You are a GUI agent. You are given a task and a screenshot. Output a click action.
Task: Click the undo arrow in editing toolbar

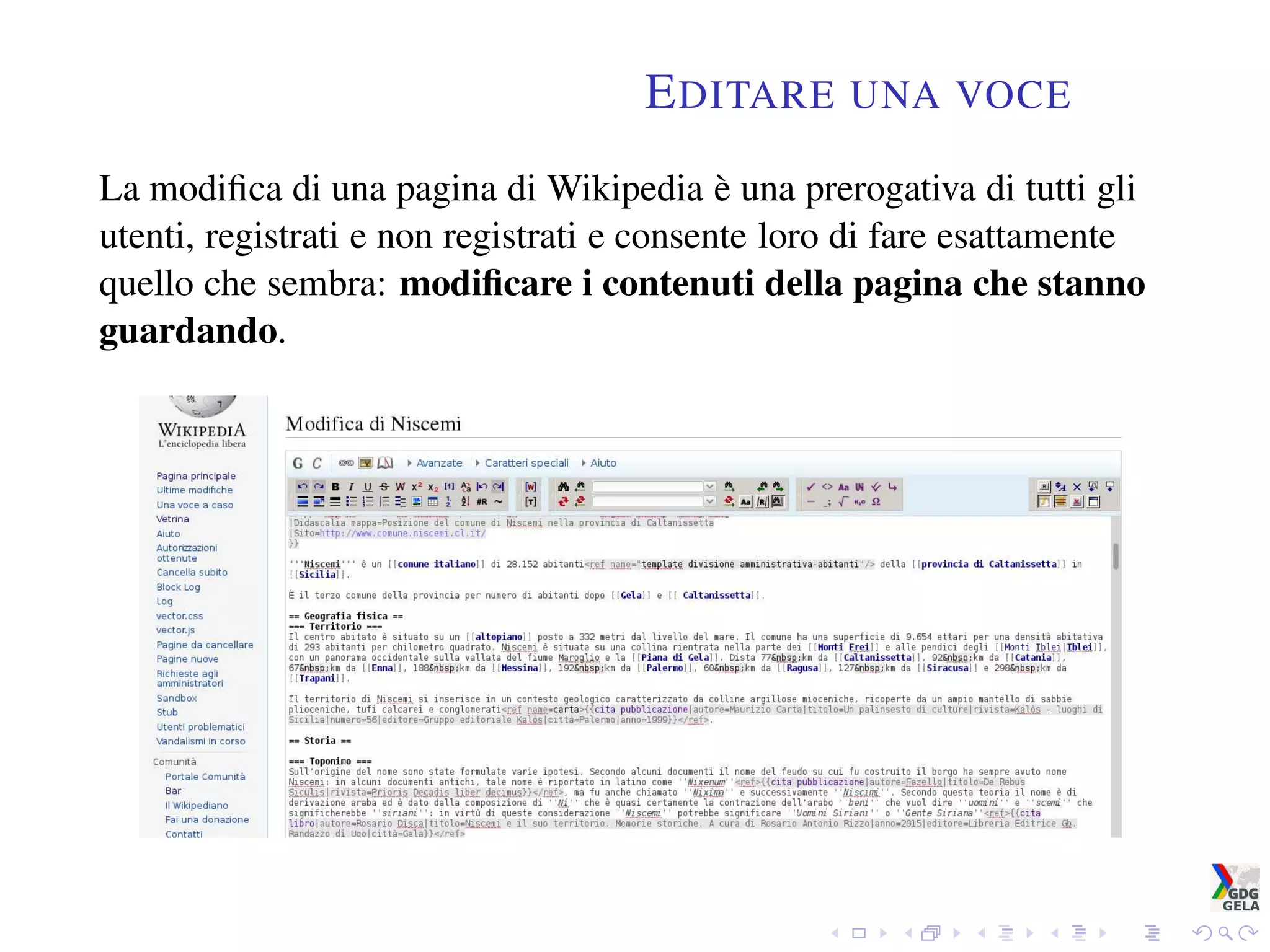pyautogui.click(x=303, y=487)
